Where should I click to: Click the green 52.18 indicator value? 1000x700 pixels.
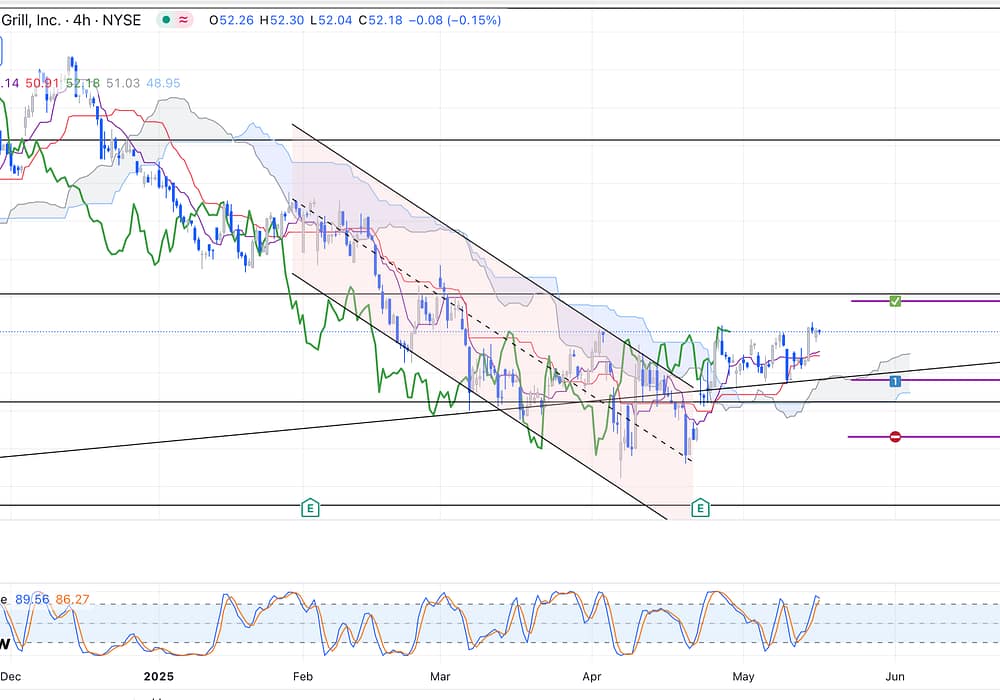point(82,83)
